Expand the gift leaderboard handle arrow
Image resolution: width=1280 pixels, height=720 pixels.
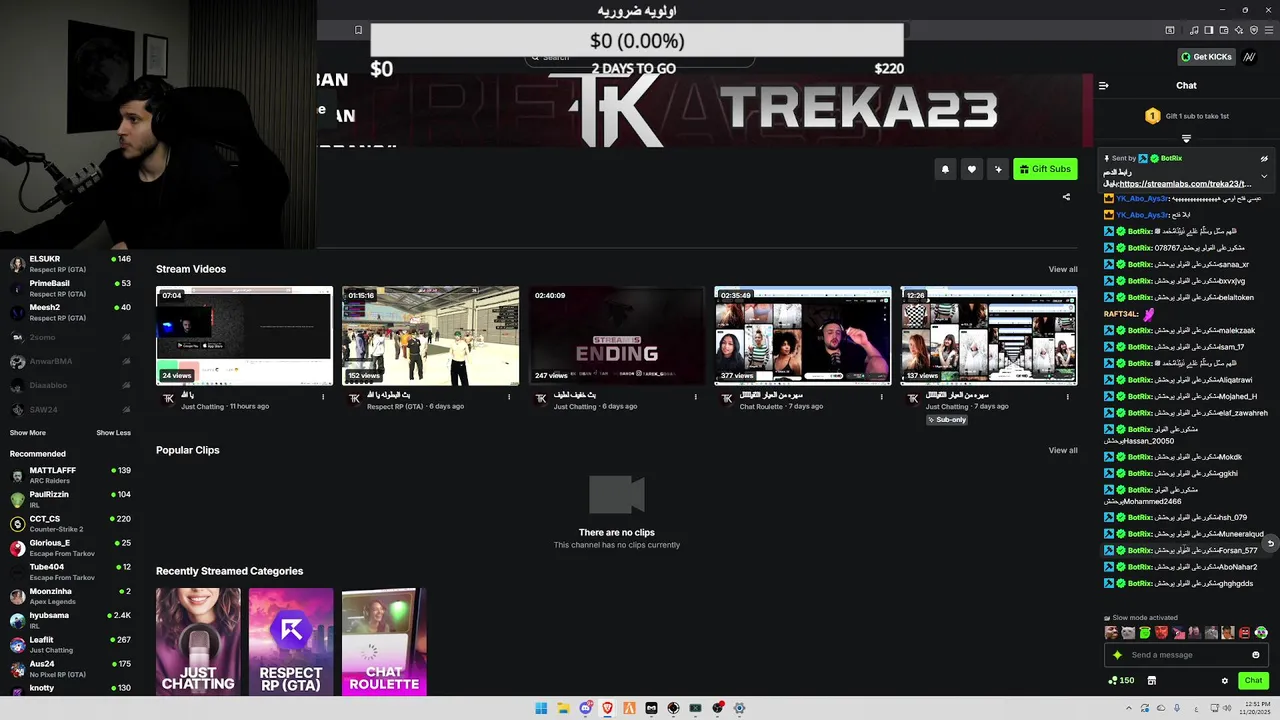tap(1186, 138)
